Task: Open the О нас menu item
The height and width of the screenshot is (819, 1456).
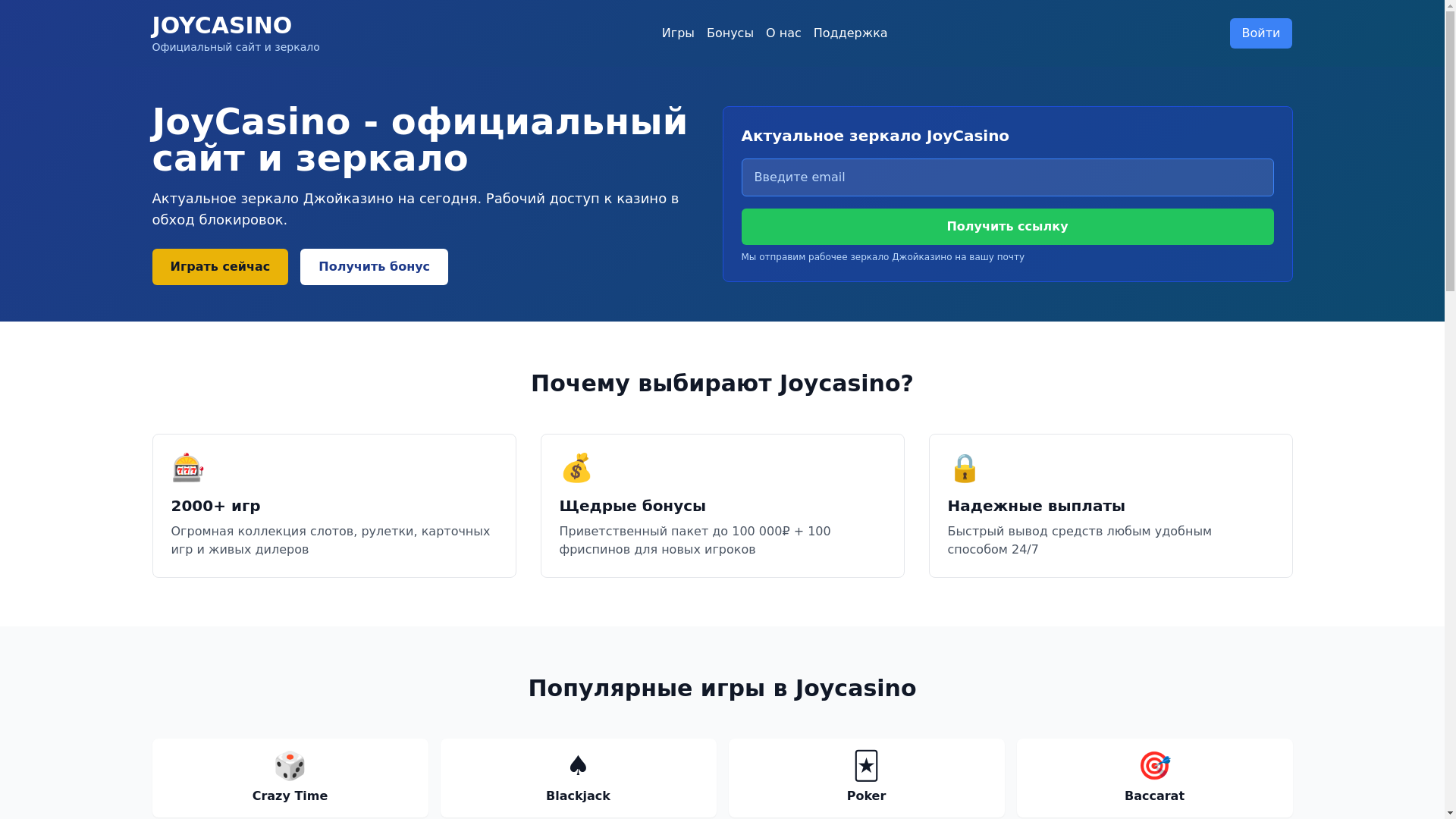Action: click(x=783, y=33)
